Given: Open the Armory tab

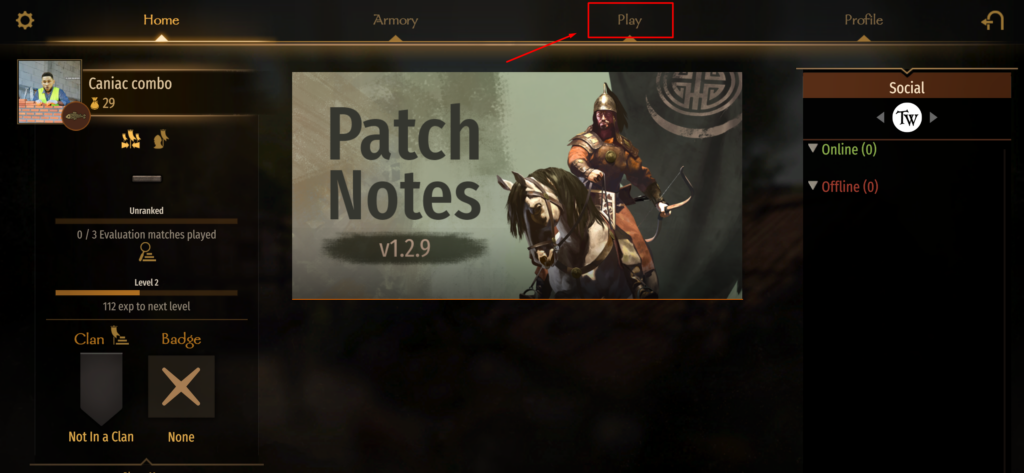Looking at the screenshot, I should coord(396,20).
